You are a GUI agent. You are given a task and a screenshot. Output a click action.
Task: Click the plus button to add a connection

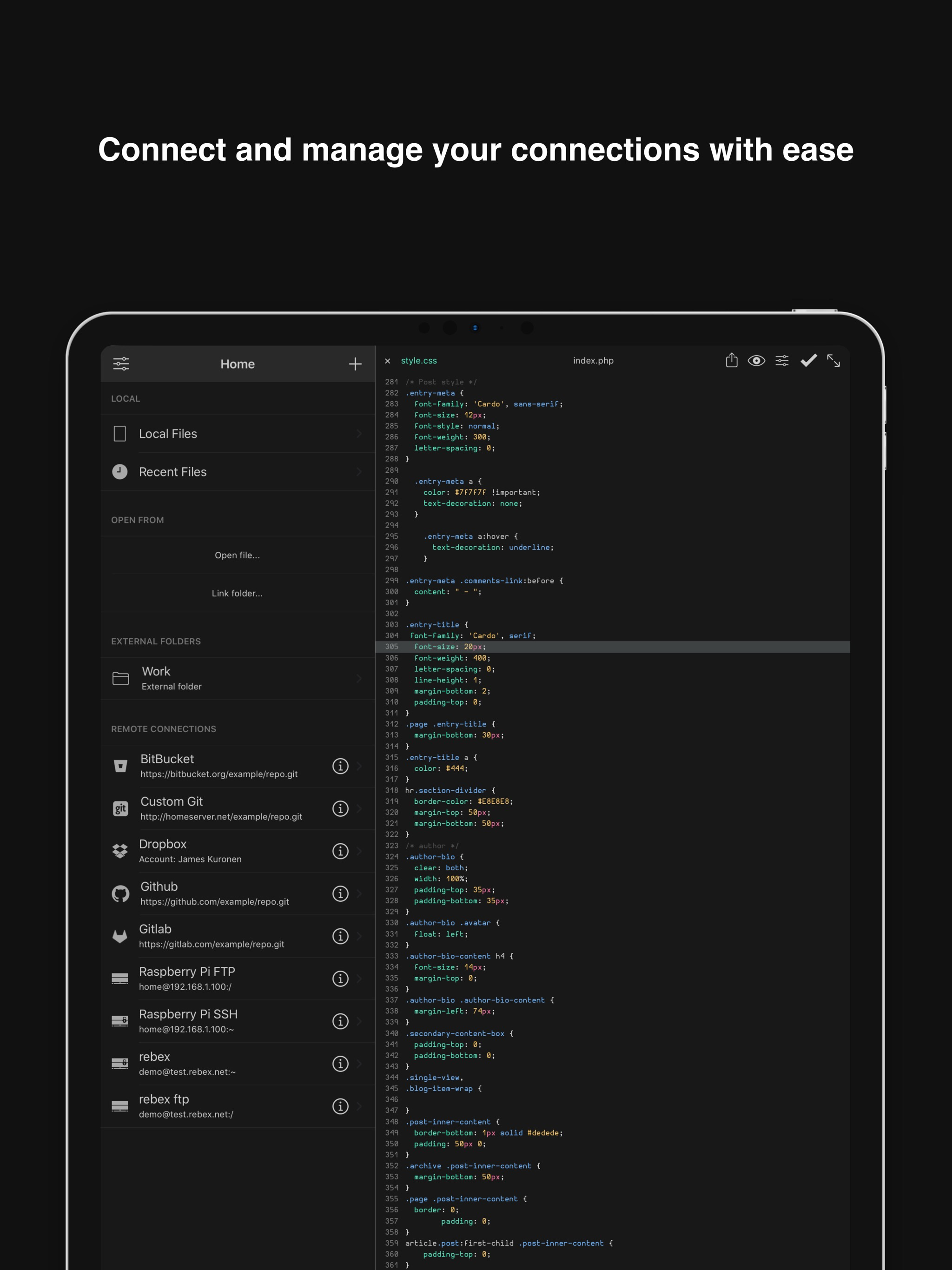point(355,364)
